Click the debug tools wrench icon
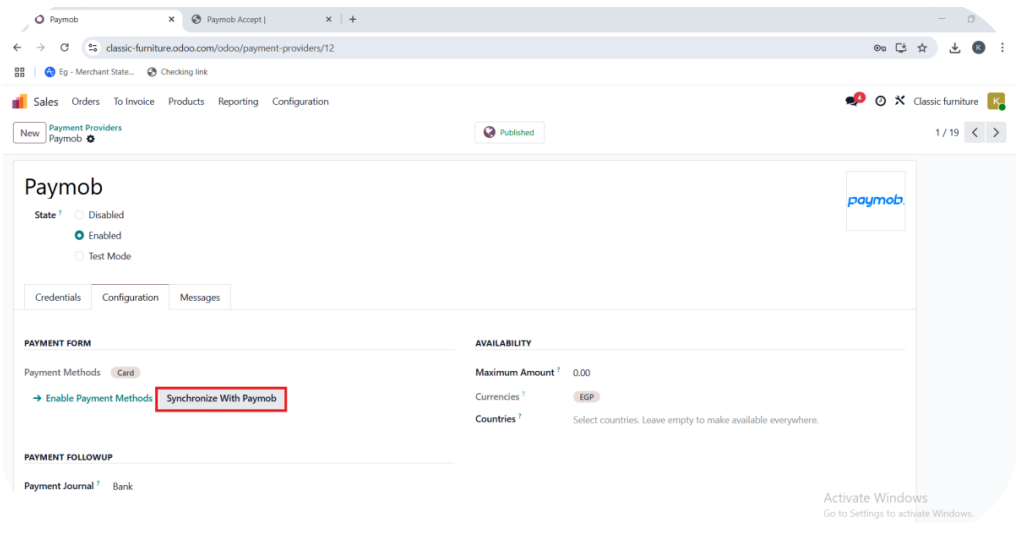 click(899, 101)
